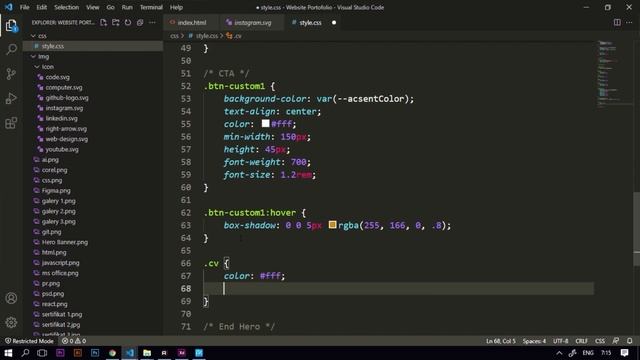
Task: Click Ln 68, Col 5 cursor position
Action: (501, 341)
